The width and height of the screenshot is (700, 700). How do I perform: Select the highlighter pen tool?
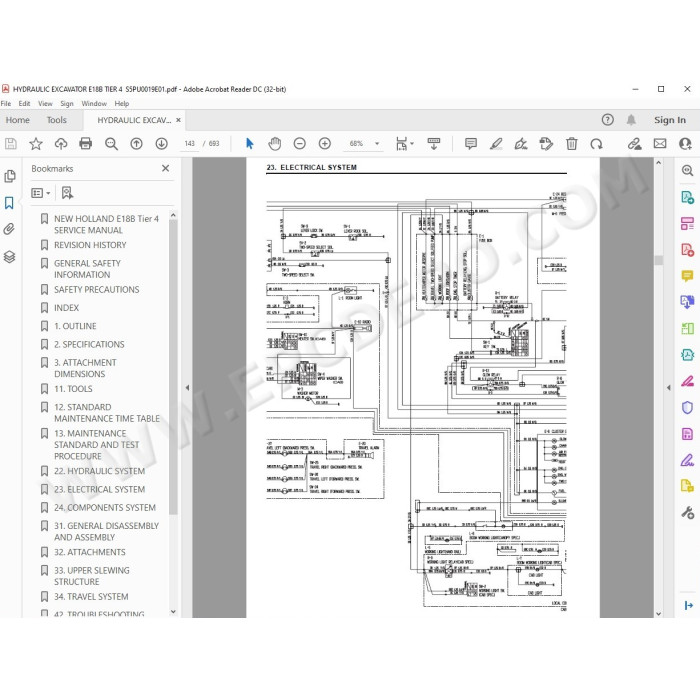pos(496,144)
